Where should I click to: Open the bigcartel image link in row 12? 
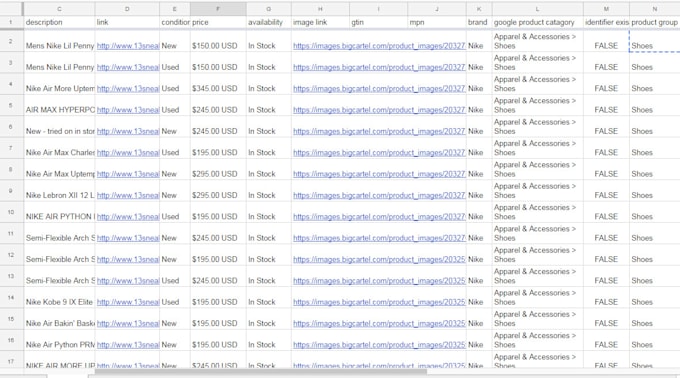click(379, 259)
